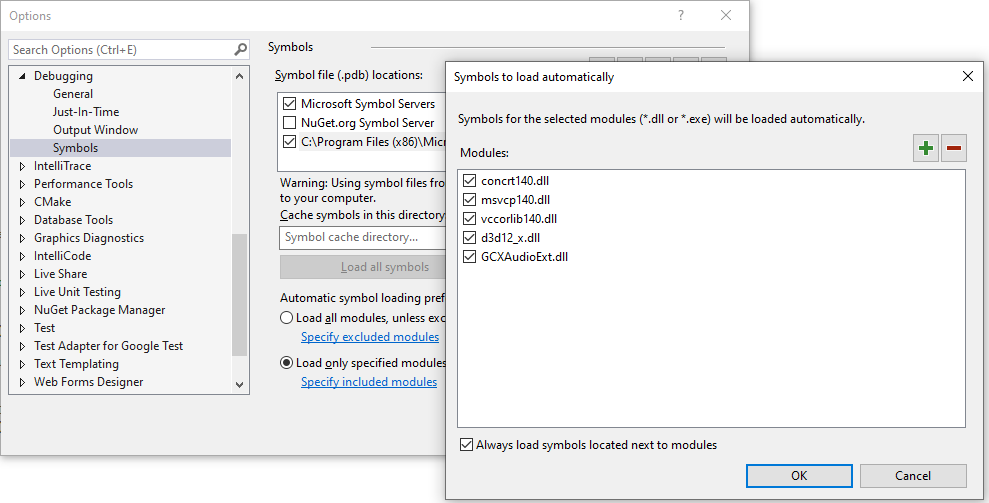Expand Graphics Diagnostics node
Screen dimensions: 989x503
(x=22, y=238)
